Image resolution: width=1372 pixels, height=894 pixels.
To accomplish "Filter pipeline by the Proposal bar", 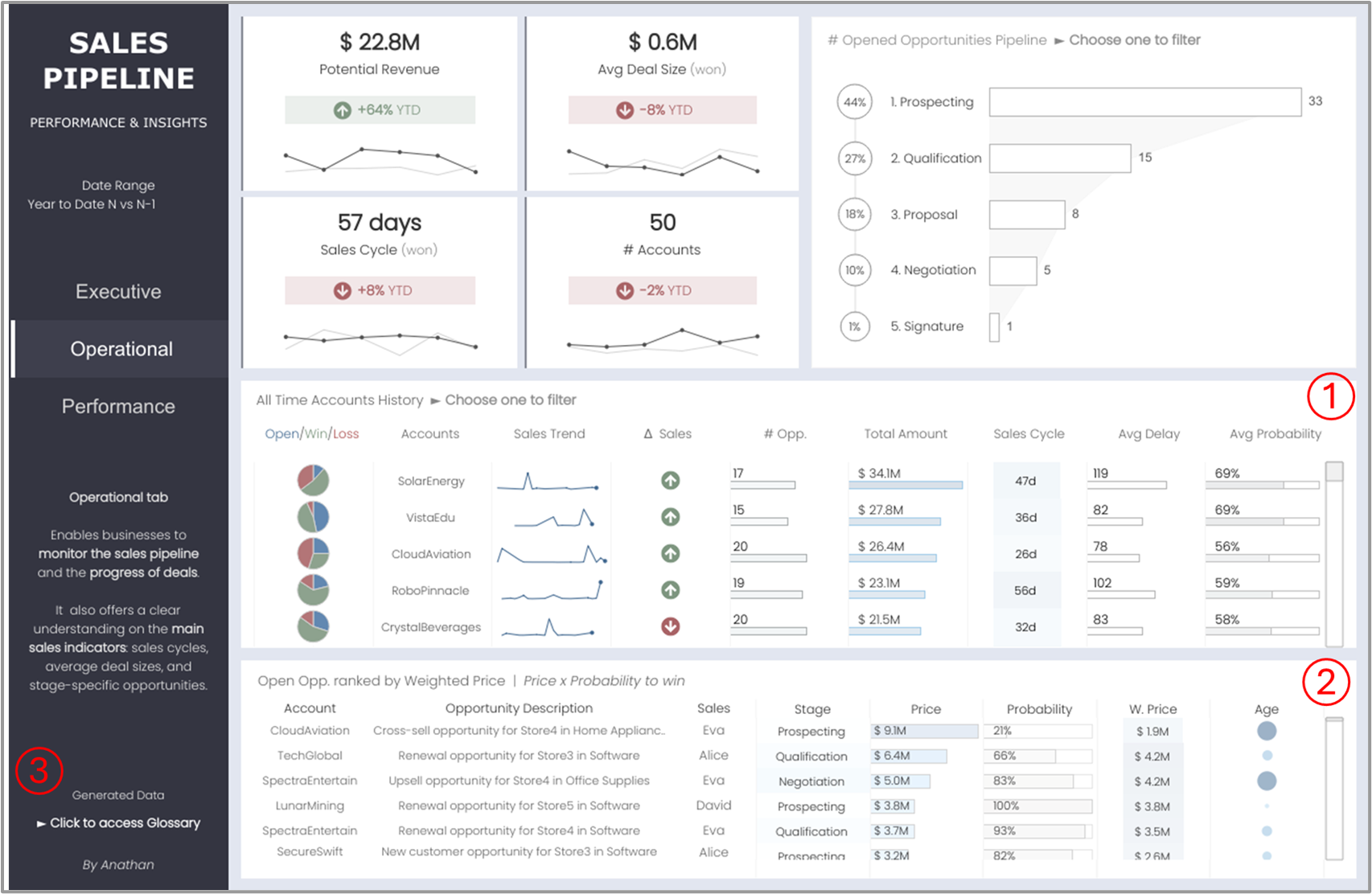I will (1027, 215).
